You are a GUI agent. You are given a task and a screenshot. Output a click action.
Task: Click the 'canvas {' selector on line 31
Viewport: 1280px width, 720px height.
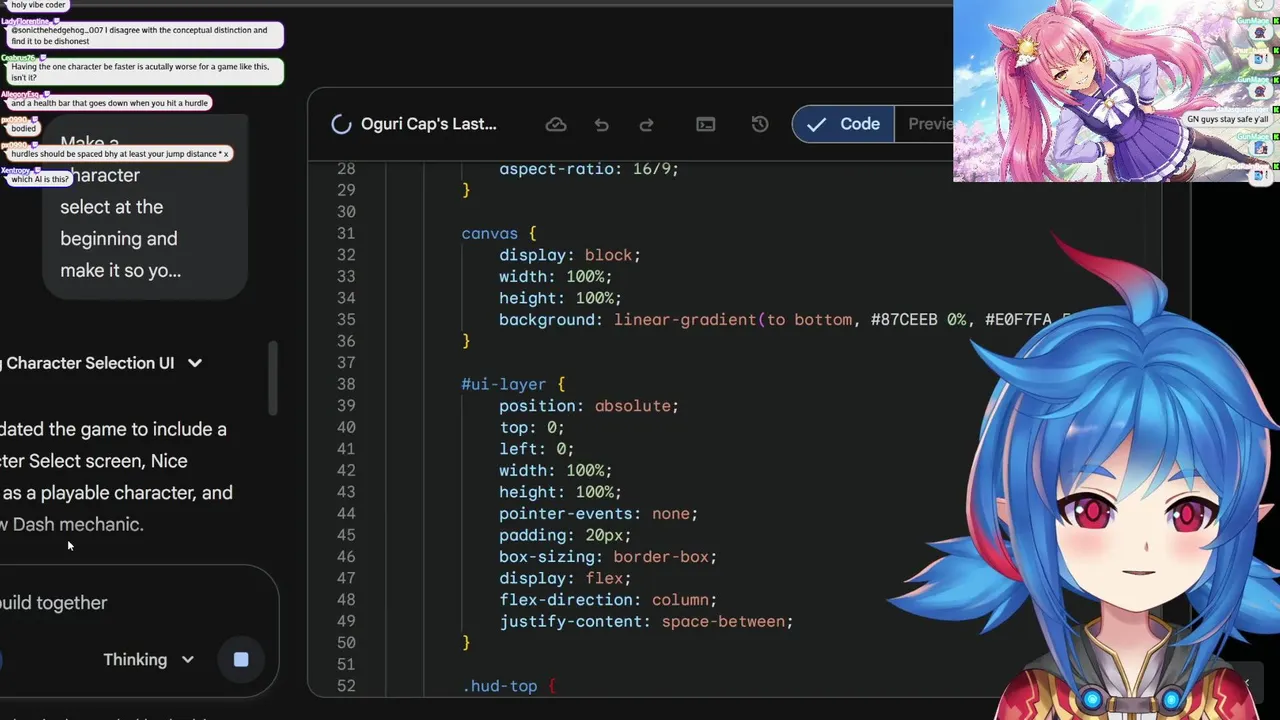tap(499, 233)
